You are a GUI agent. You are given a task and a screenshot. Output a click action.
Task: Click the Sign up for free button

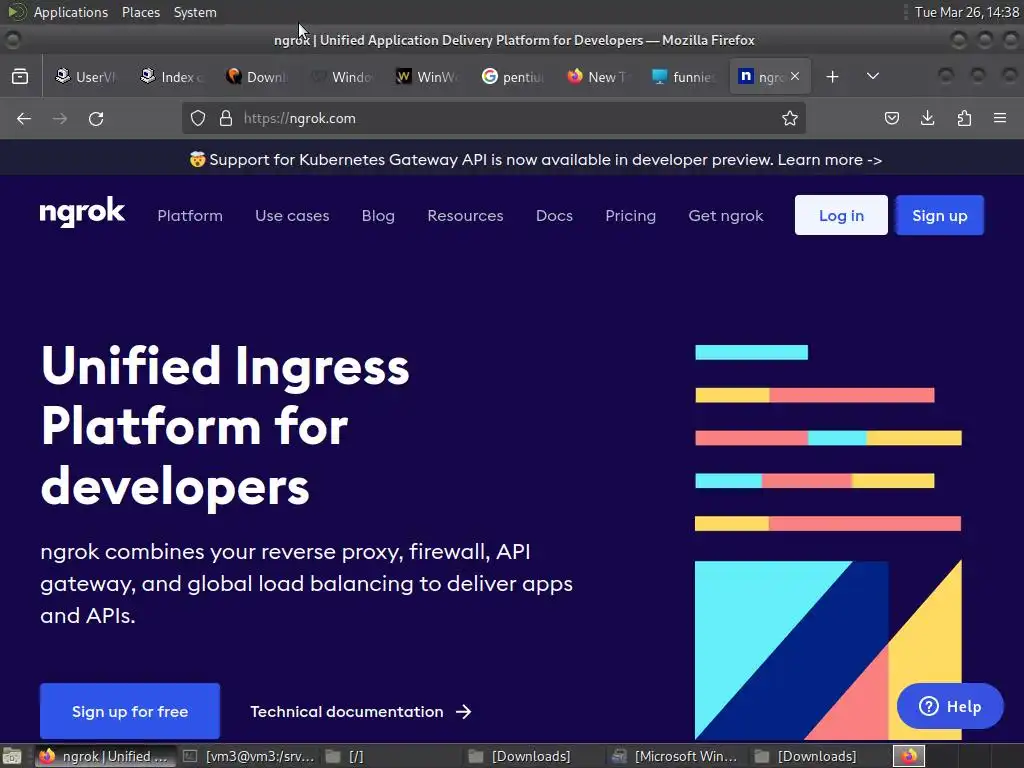[130, 711]
